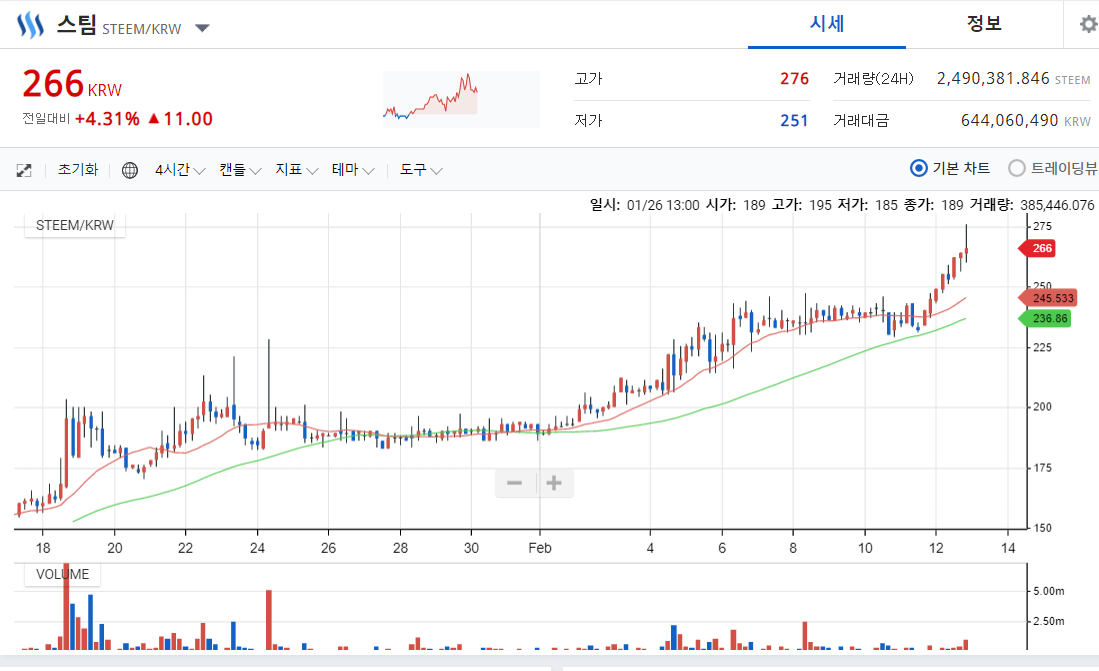Click the 245.533 moving average tag
This screenshot has width=1099, height=671.
click(1048, 298)
